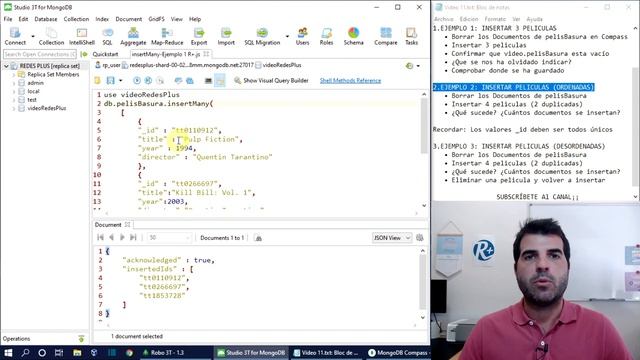Screen dimensions: 640x360
Task: Open the Tasks toolbar icon
Action: [x=411, y=36]
